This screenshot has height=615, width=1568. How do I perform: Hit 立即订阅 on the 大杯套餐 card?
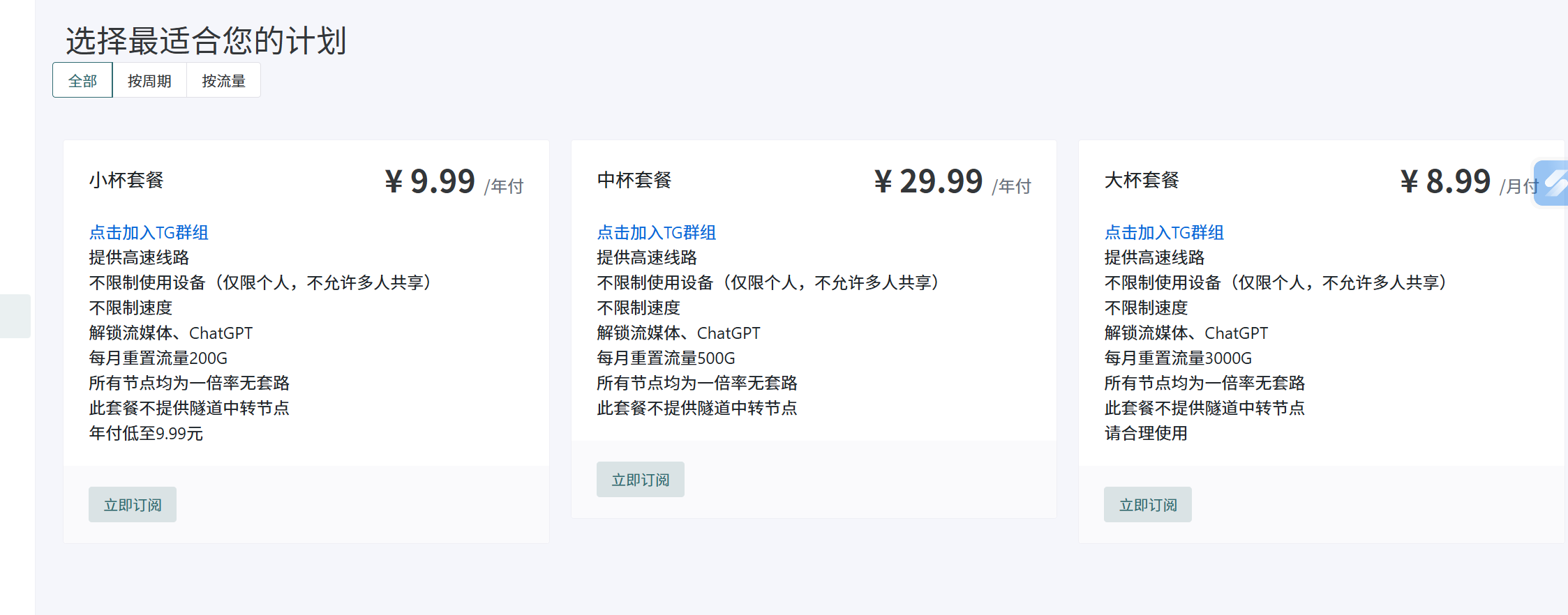point(1147,504)
